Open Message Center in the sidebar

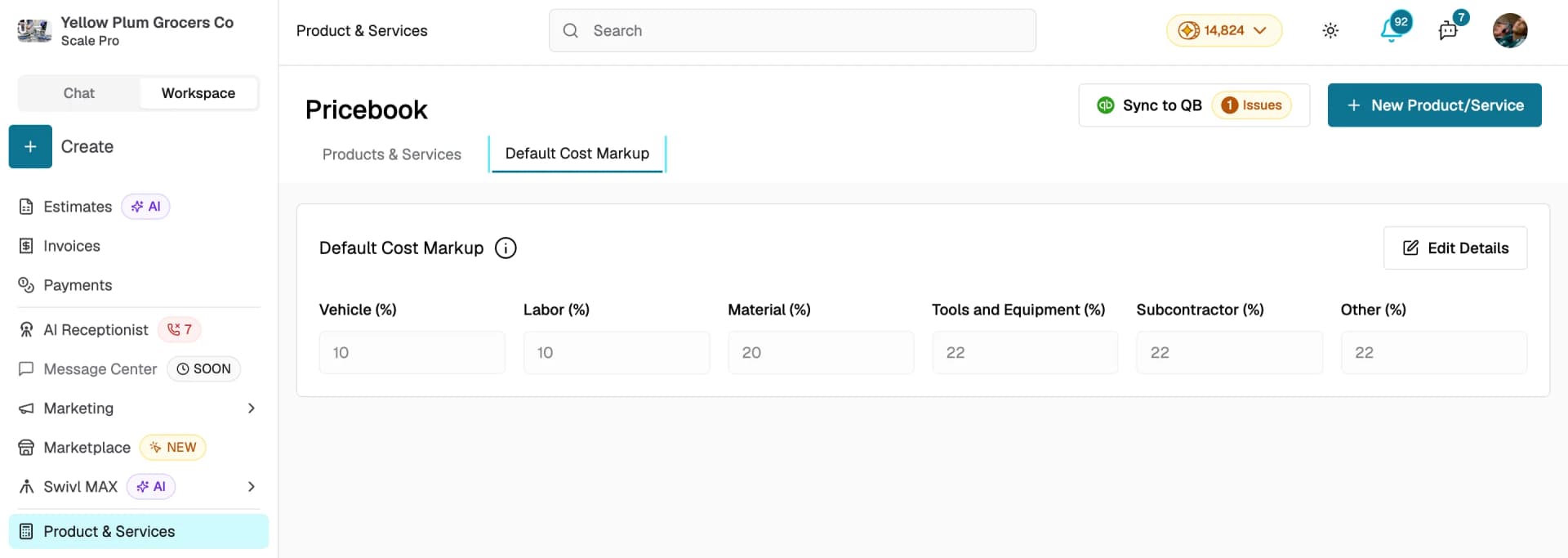(100, 369)
